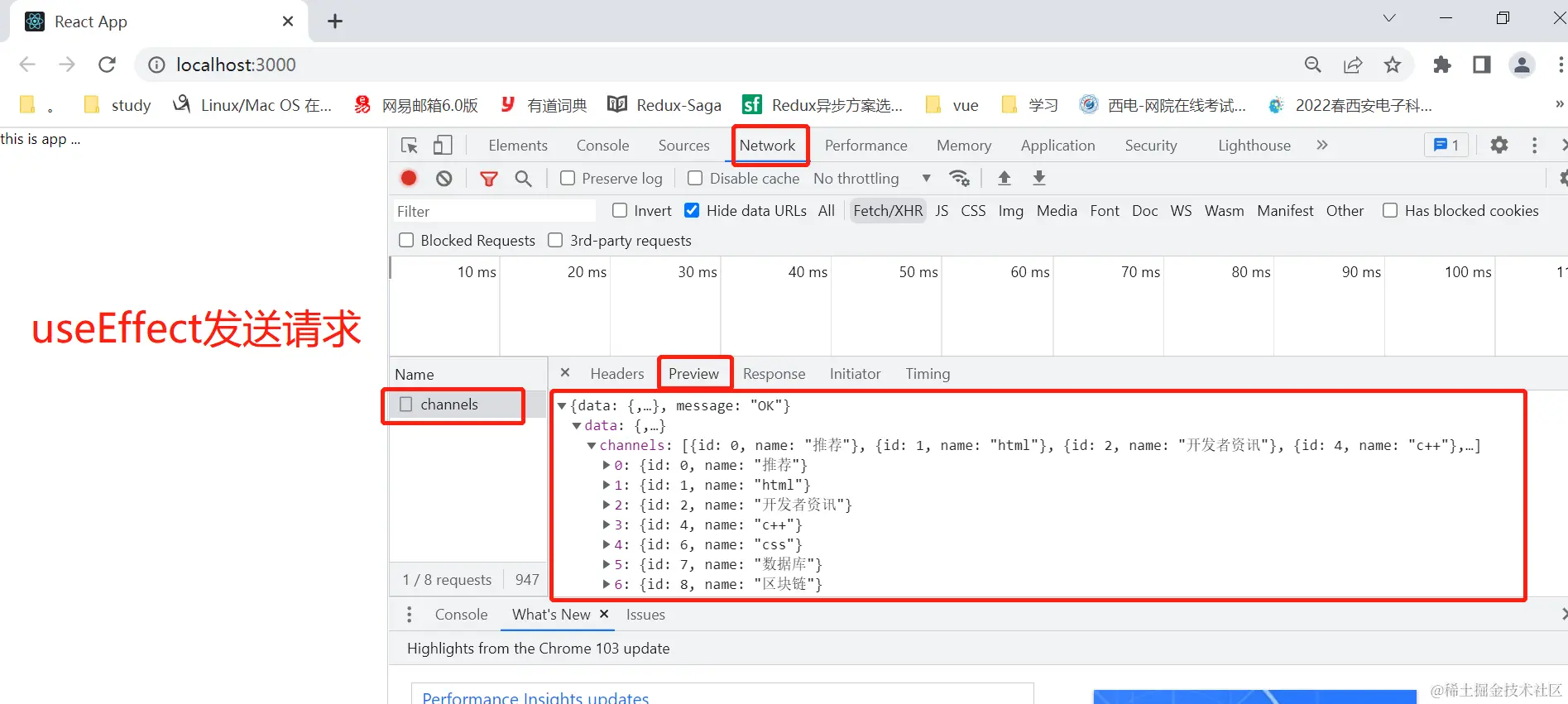Import HAR file with upload arrow
Viewport: 1568px width, 704px height.
1005,178
